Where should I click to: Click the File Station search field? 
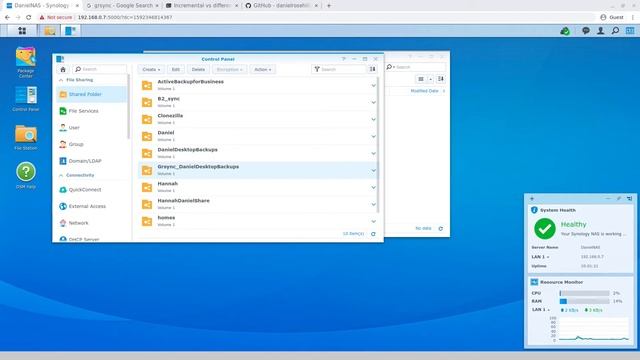pos(416,67)
